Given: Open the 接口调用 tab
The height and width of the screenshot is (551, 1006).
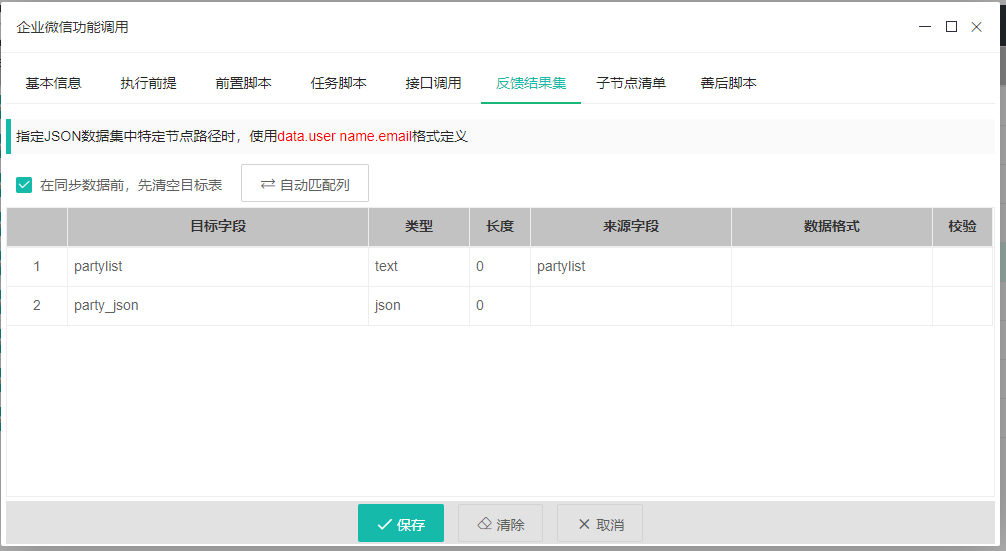Looking at the screenshot, I should tap(433, 83).
